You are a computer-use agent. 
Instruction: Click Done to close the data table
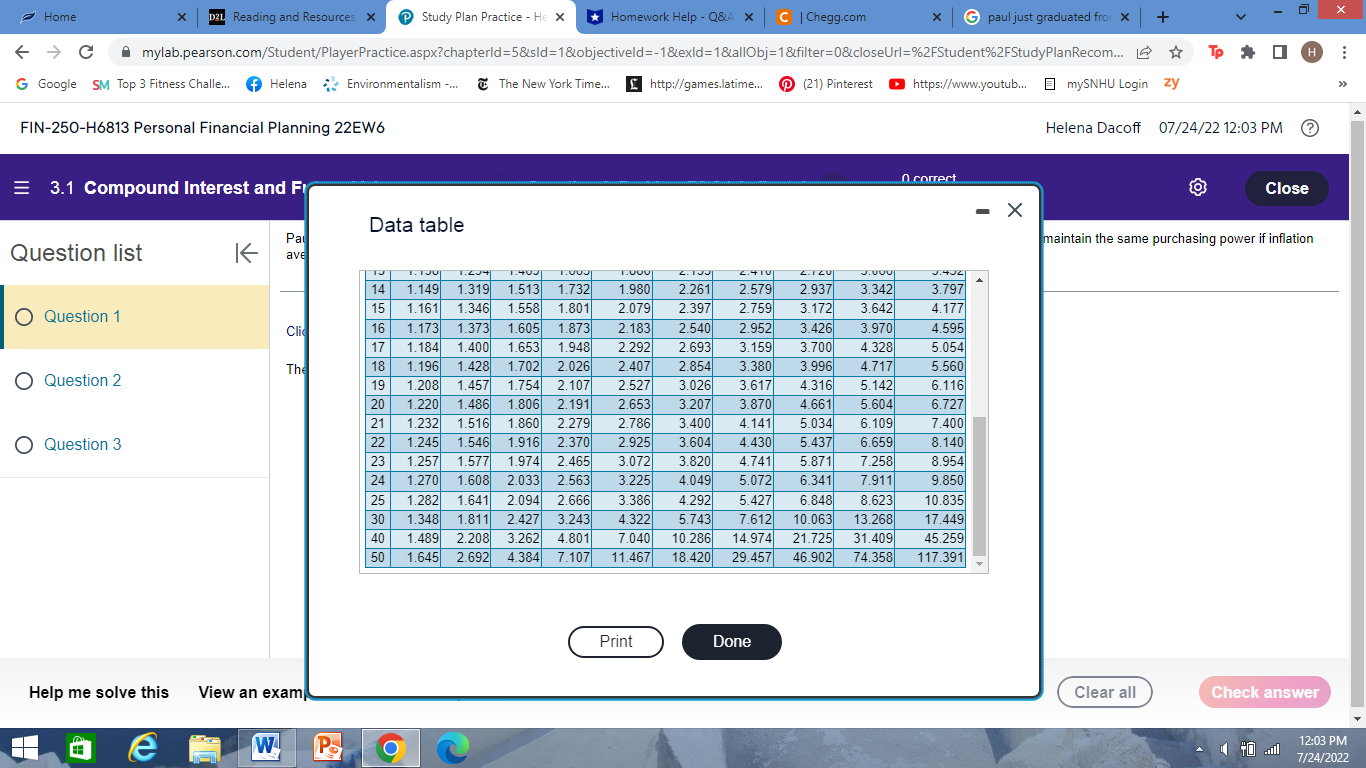point(732,642)
